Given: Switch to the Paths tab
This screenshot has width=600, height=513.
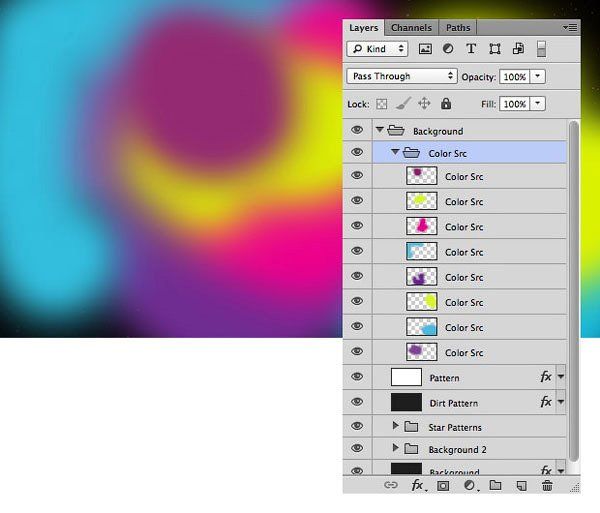Looking at the screenshot, I should (458, 28).
